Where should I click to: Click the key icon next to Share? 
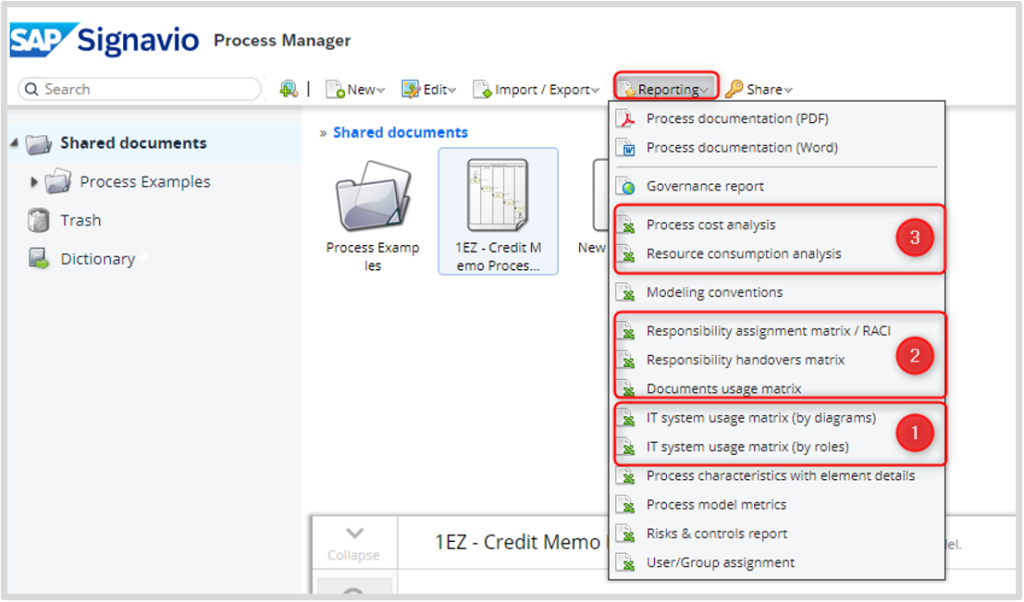[734, 89]
